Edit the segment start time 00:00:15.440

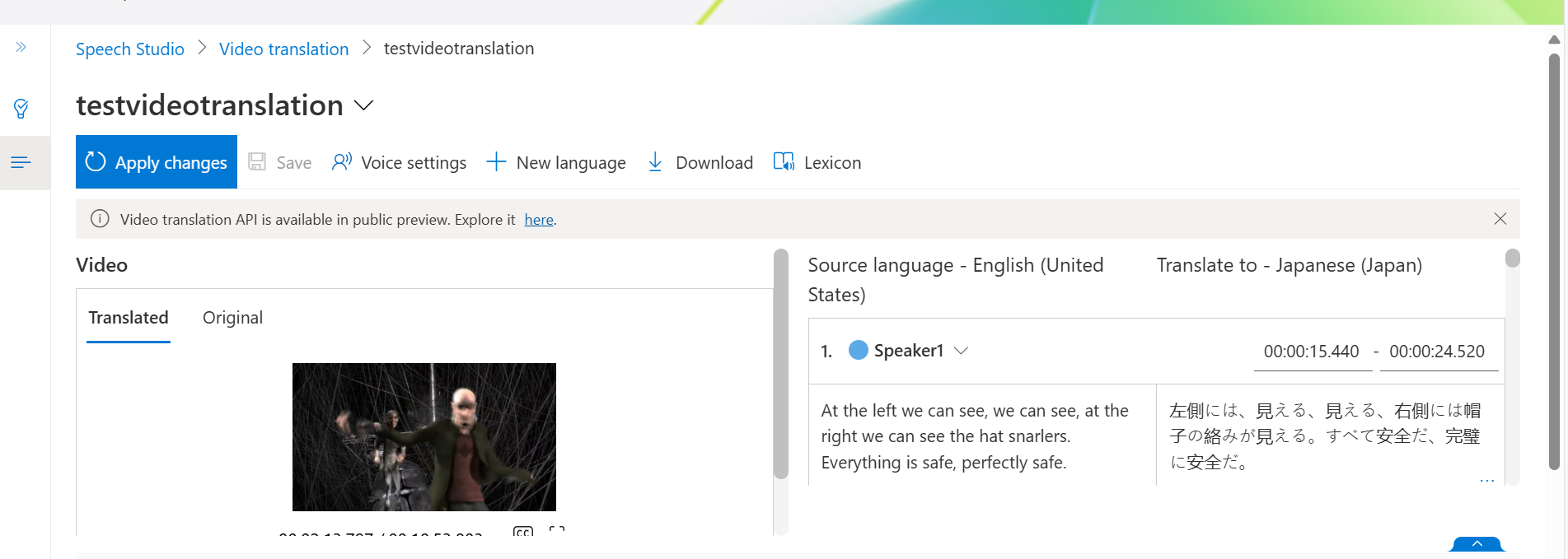pos(1312,352)
